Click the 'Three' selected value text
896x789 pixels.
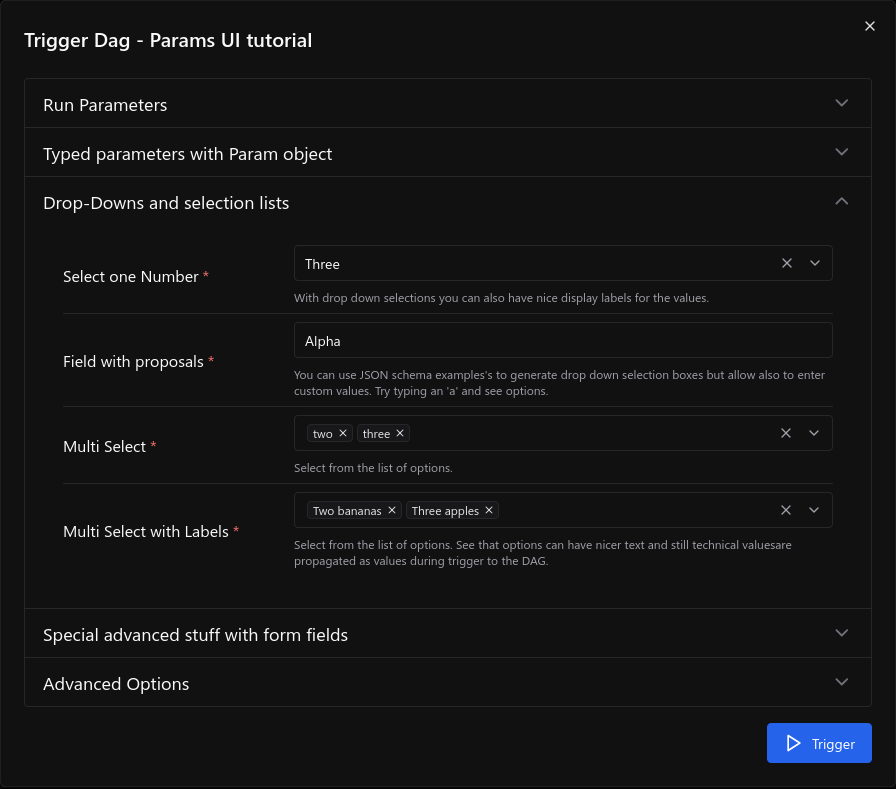click(323, 264)
